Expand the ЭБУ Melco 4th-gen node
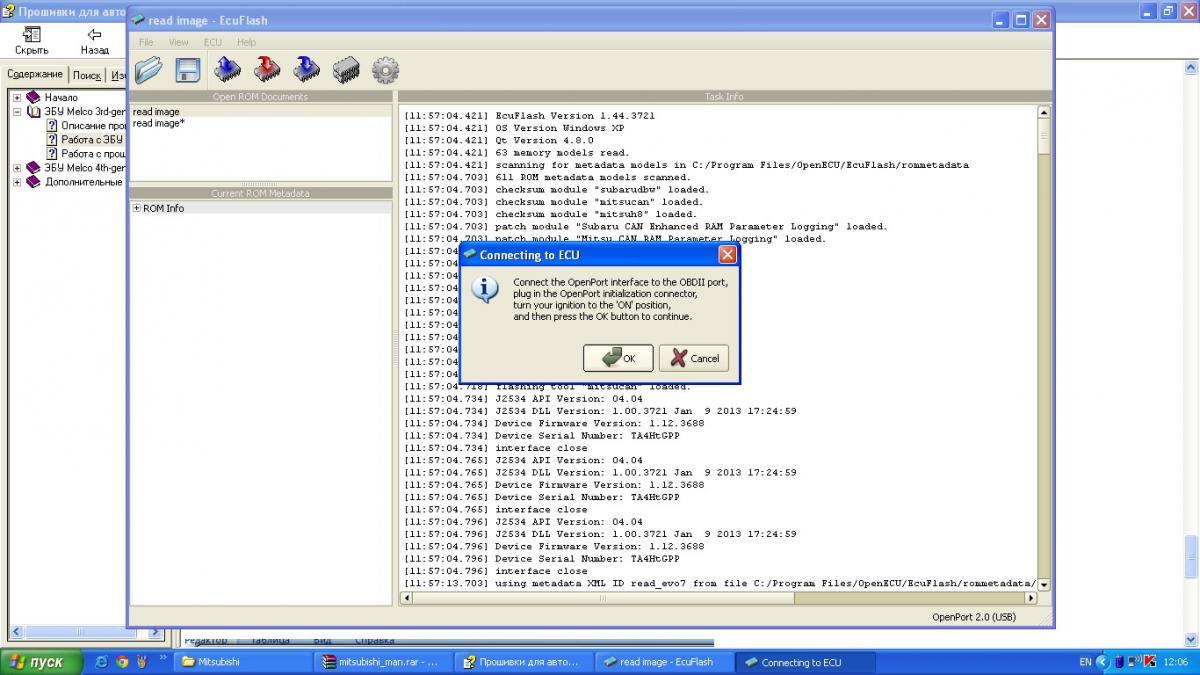Screen dimensions: 1200x675 (17, 168)
